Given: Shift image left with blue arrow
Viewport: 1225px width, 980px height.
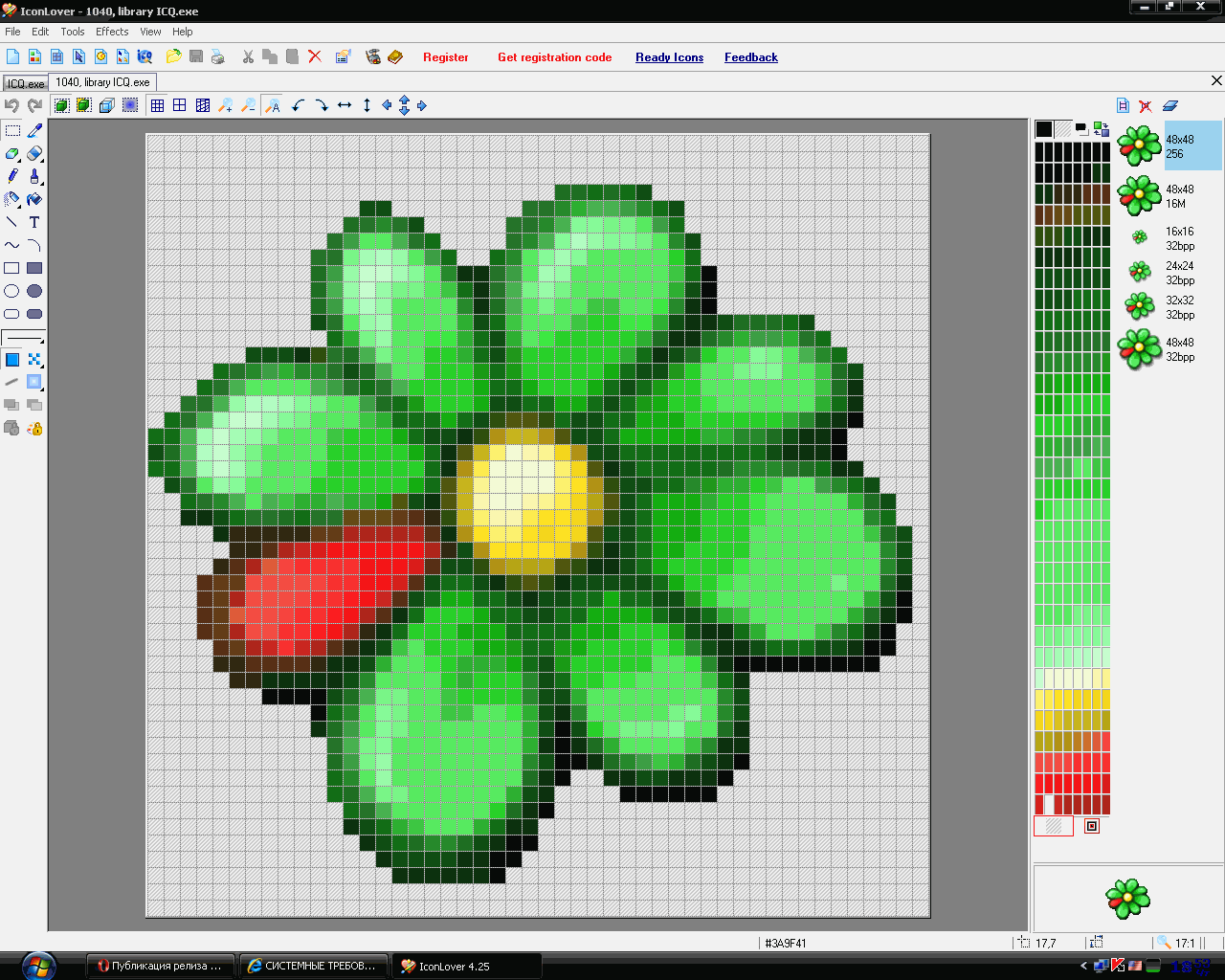Looking at the screenshot, I should (x=387, y=105).
